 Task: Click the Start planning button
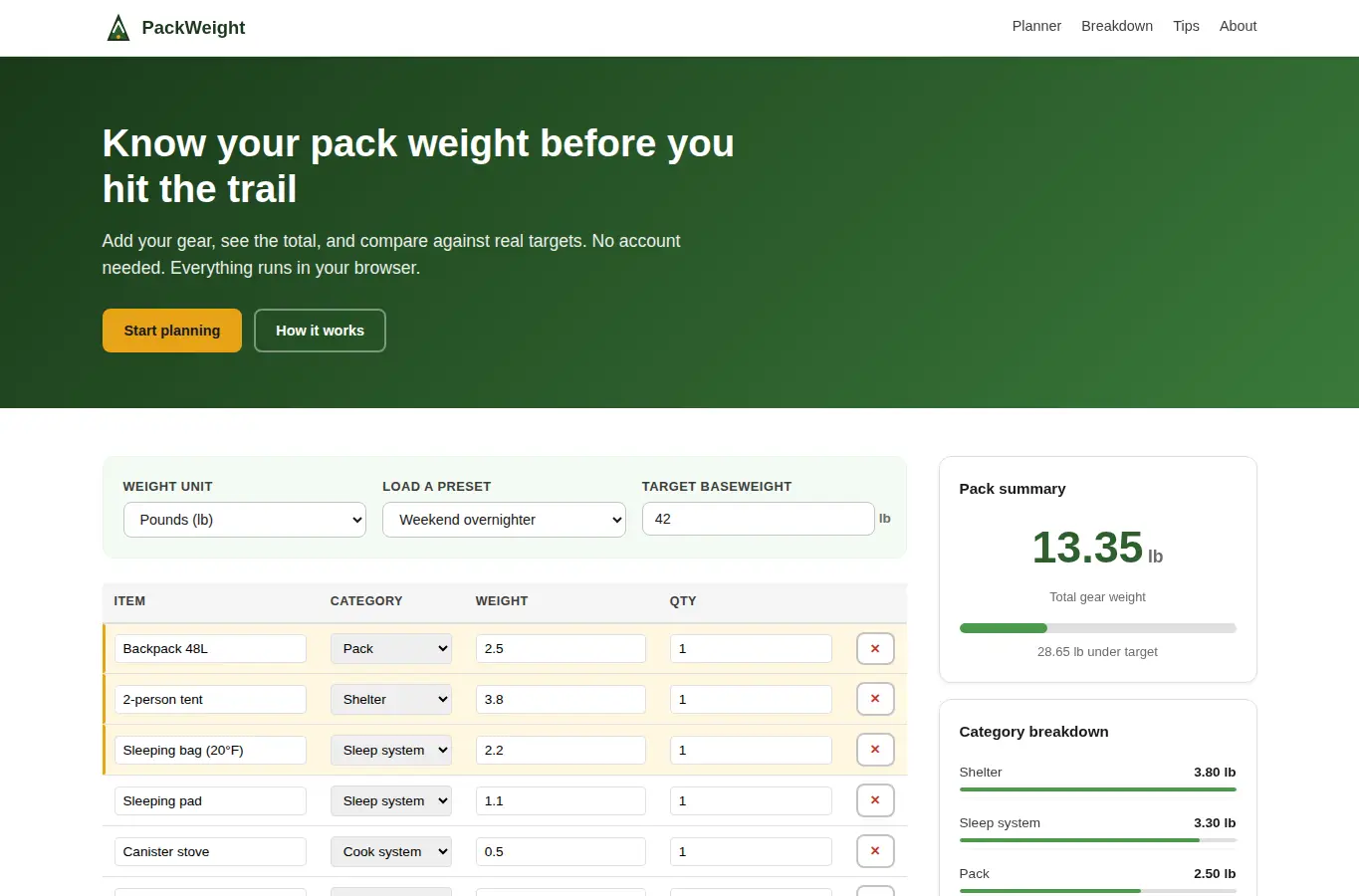pos(172,331)
